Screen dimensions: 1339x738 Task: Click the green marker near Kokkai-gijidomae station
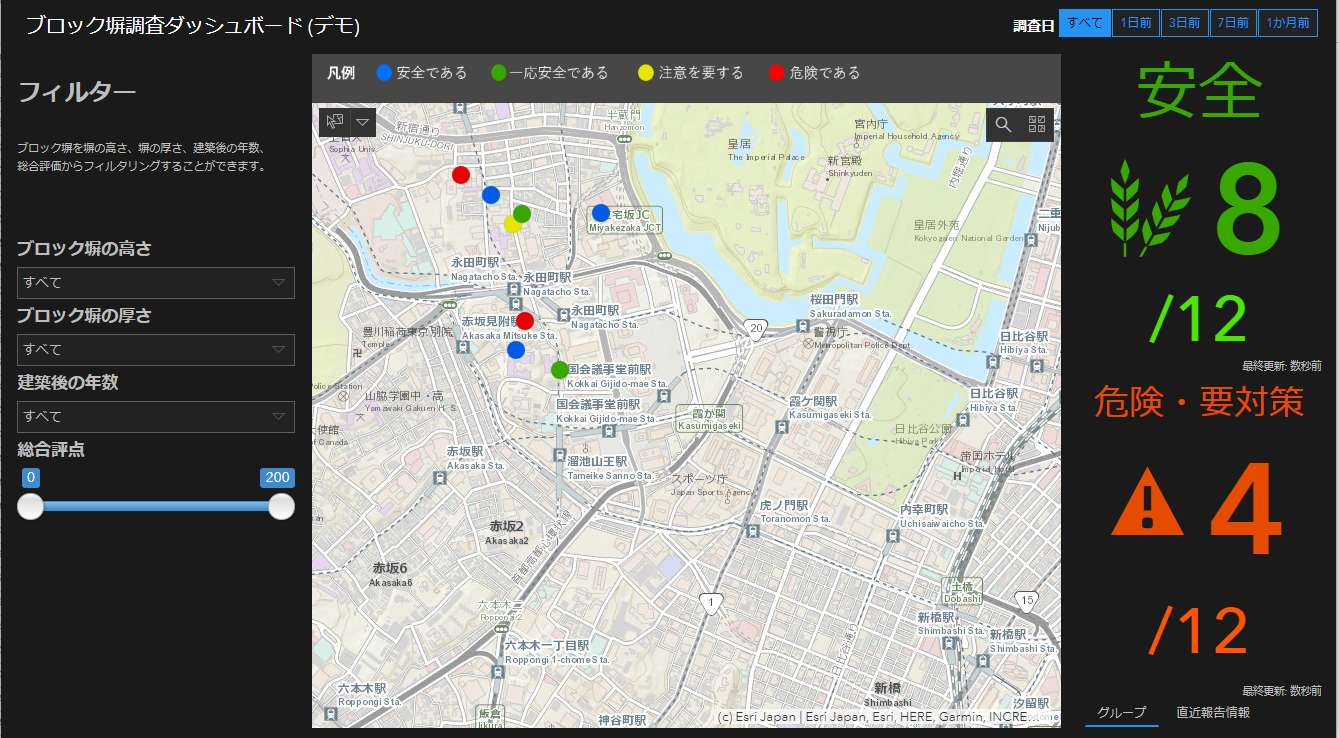tap(559, 370)
